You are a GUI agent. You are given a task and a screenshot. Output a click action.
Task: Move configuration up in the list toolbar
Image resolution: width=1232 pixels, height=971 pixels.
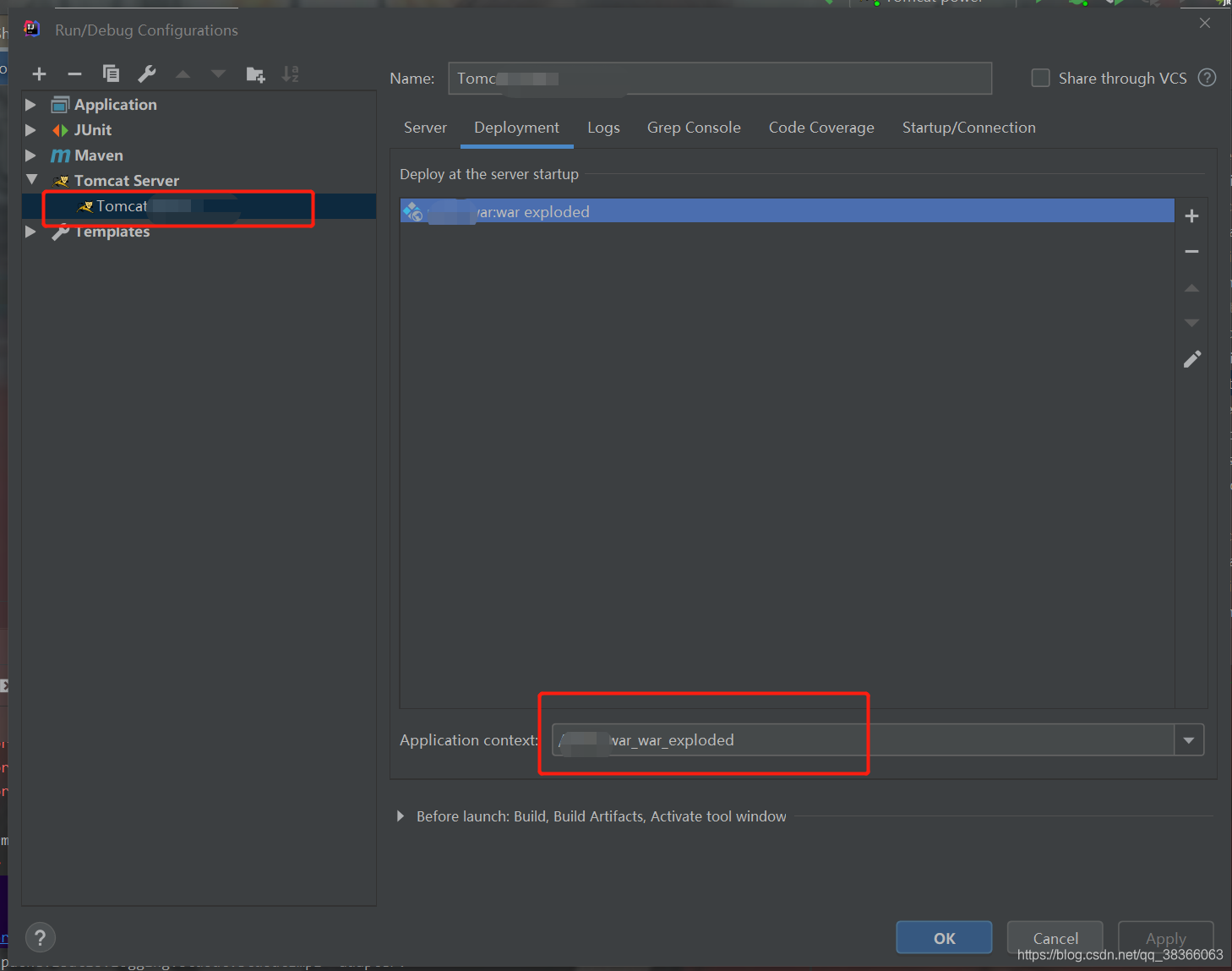tap(183, 74)
